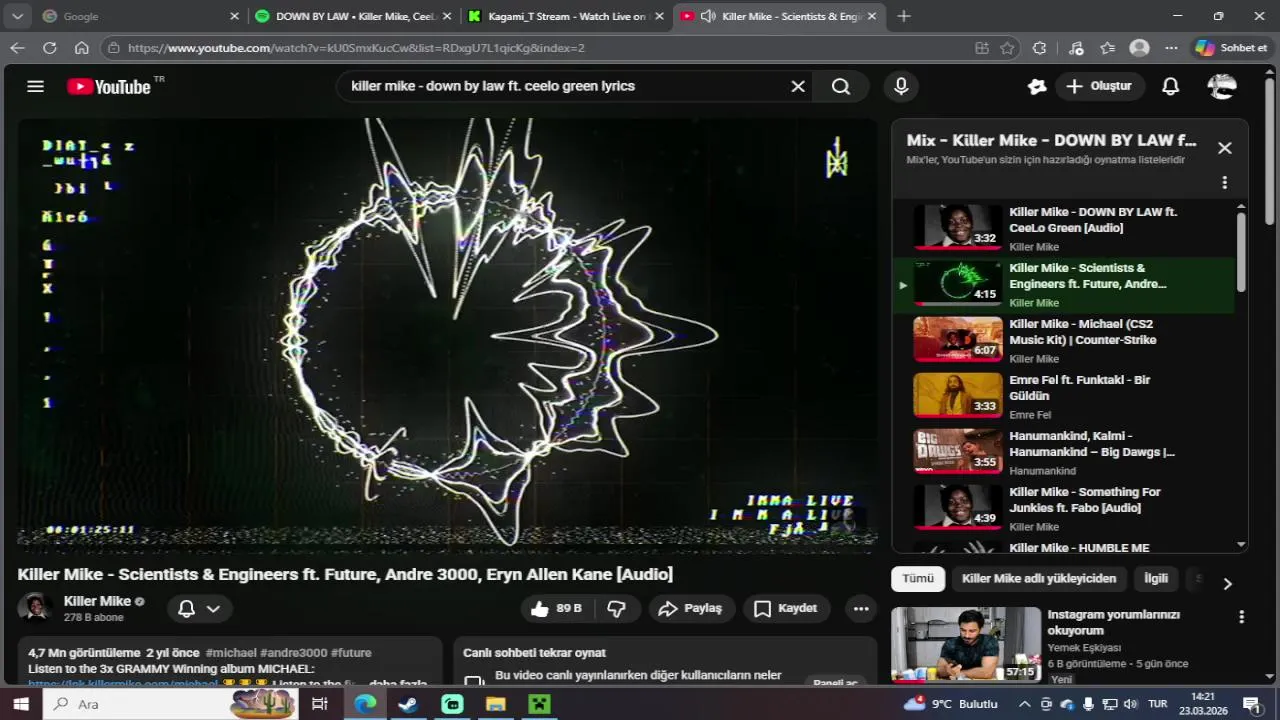Viewport: 1280px width, 720px height.
Task: Open the Killer Mike channel name link
Action: pyautogui.click(x=97, y=601)
